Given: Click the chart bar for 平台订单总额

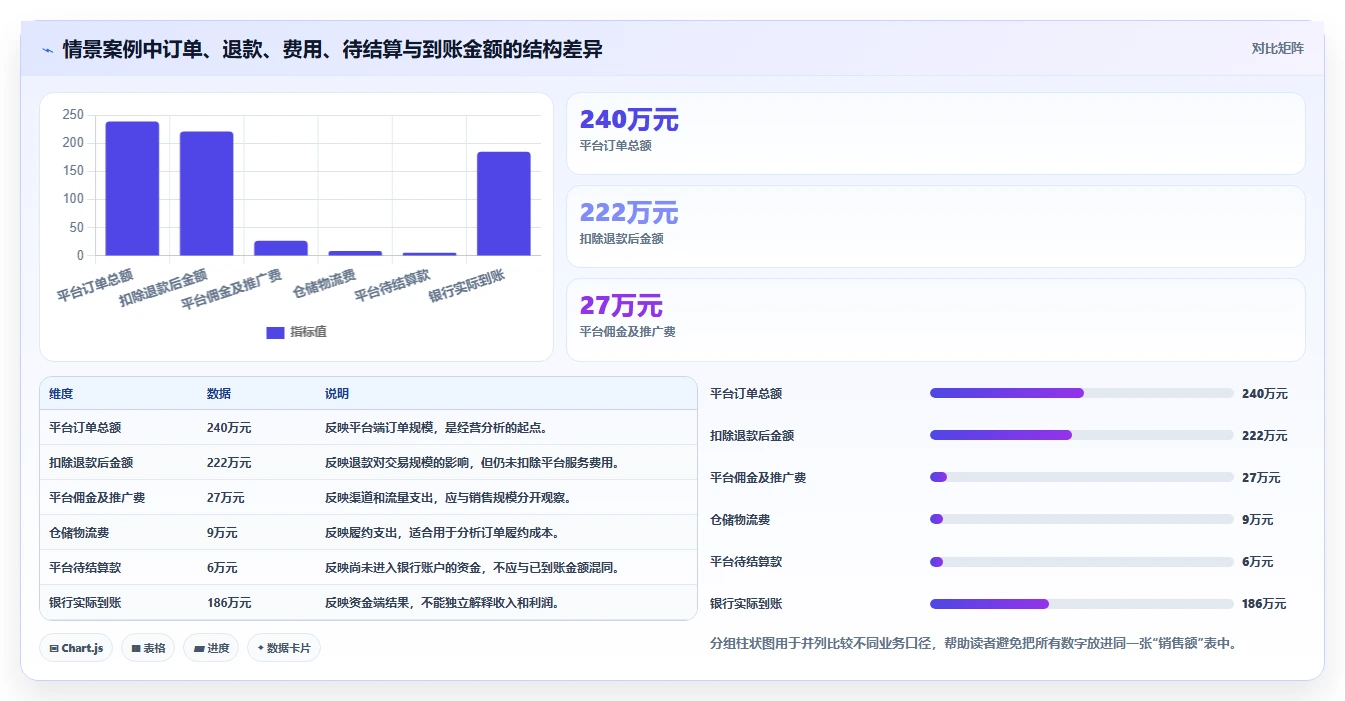Looking at the screenshot, I should pos(132,188).
